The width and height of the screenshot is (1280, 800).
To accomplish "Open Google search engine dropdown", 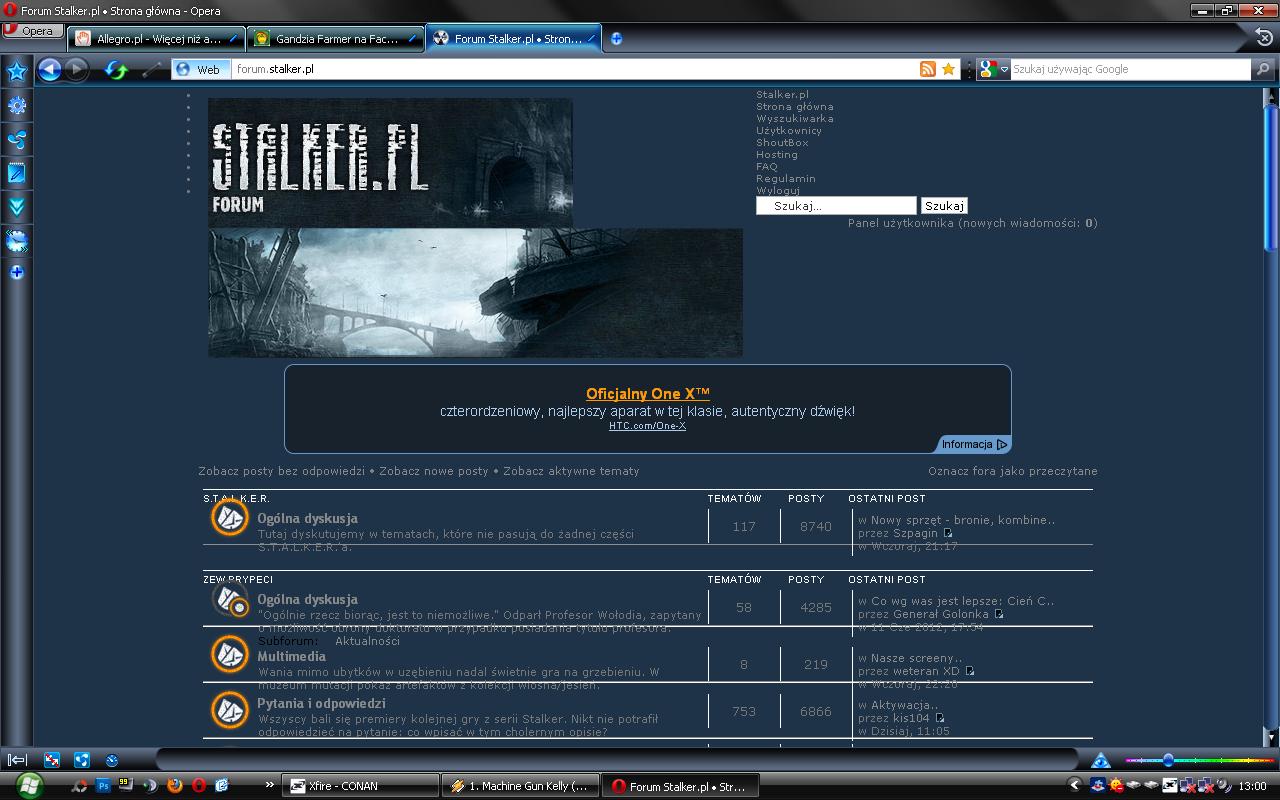I will pos(994,69).
